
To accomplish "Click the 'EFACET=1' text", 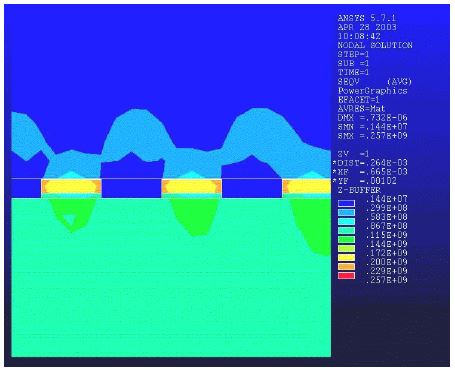I will (x=359, y=99).
